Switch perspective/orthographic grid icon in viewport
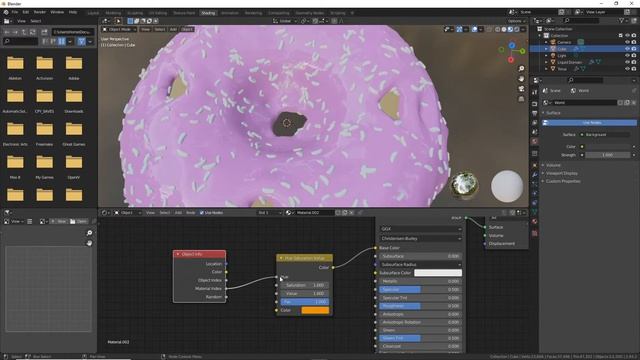 coord(521,99)
